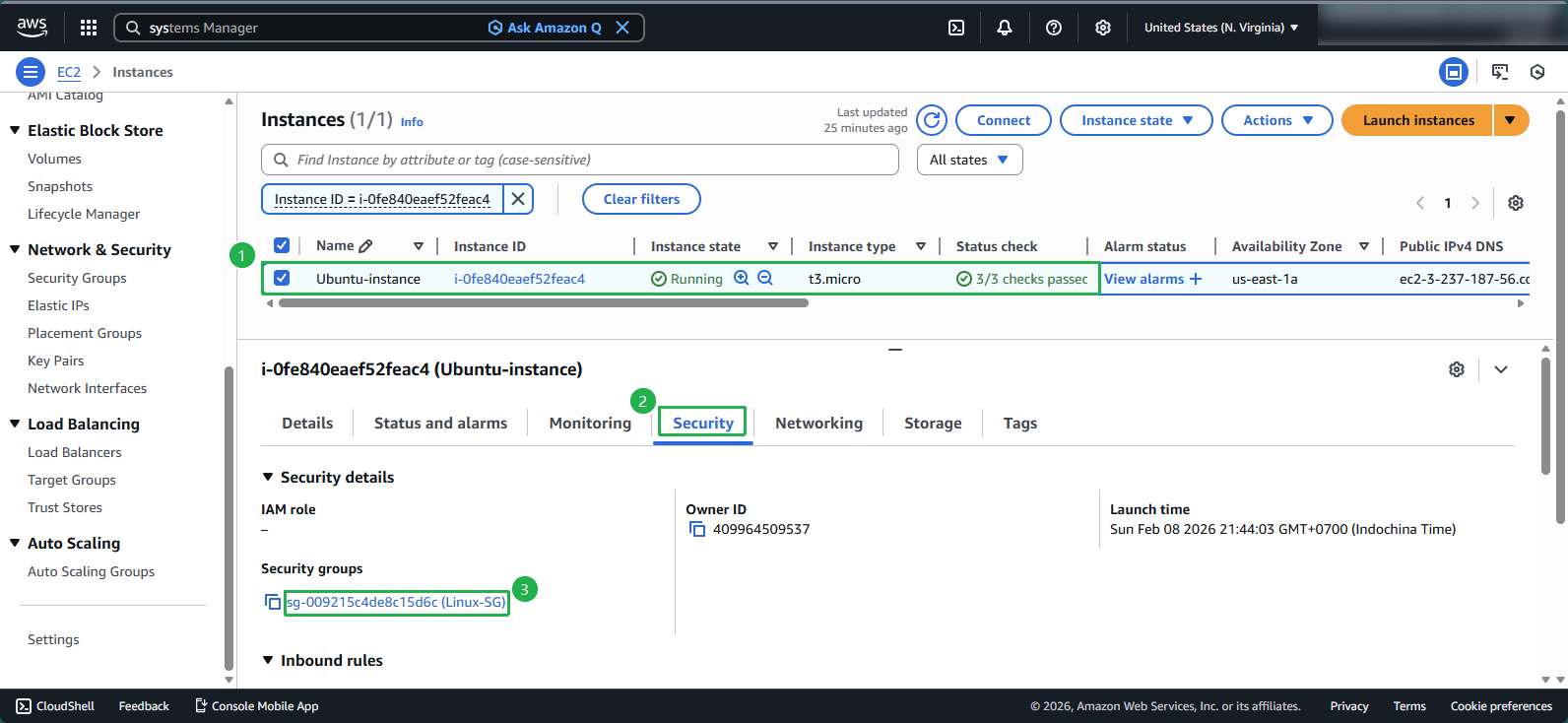
Task: Collapse the Security details section
Action: coord(268,477)
